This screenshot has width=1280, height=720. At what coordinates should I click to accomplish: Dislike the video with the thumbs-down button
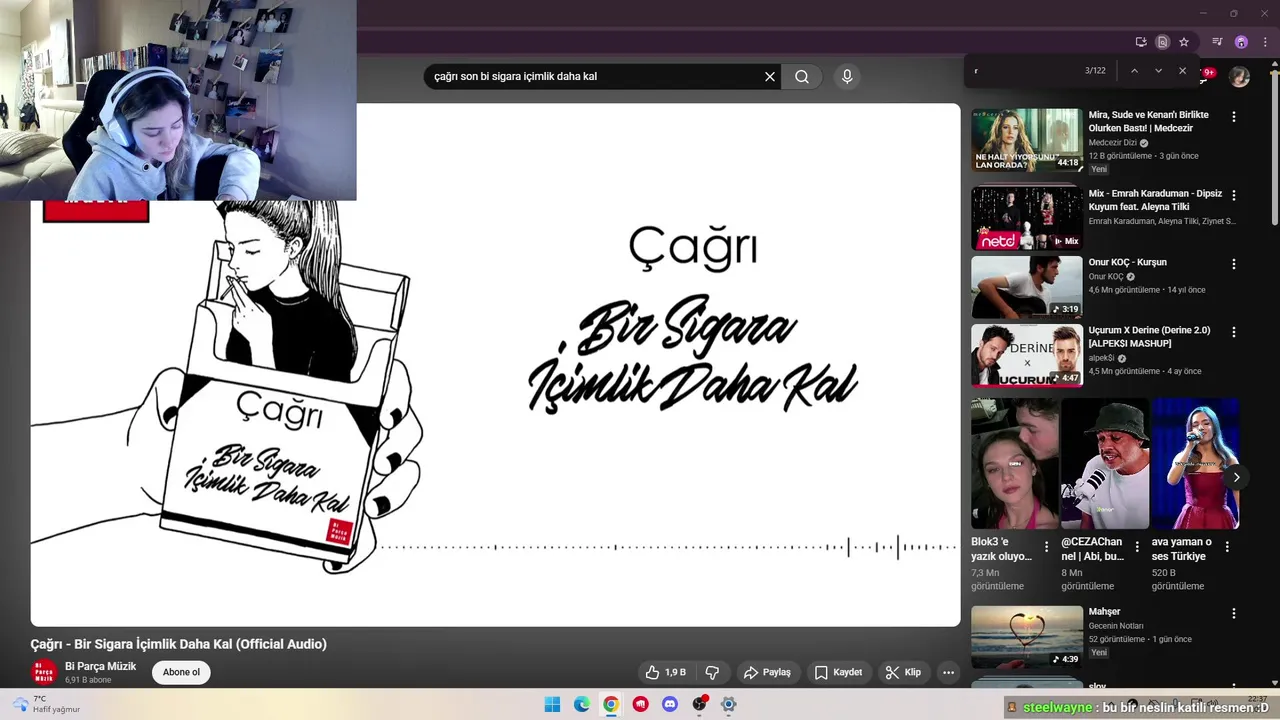[713, 672]
